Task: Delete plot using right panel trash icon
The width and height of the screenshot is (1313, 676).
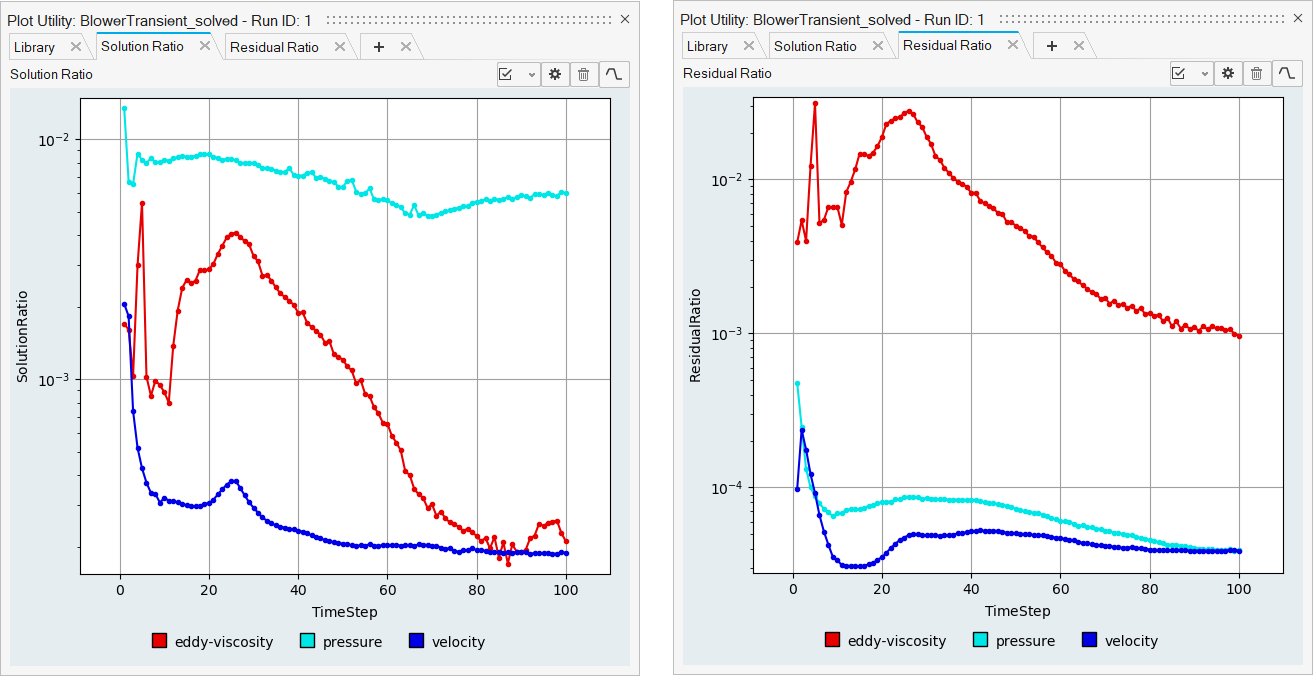Action: 1257,74
